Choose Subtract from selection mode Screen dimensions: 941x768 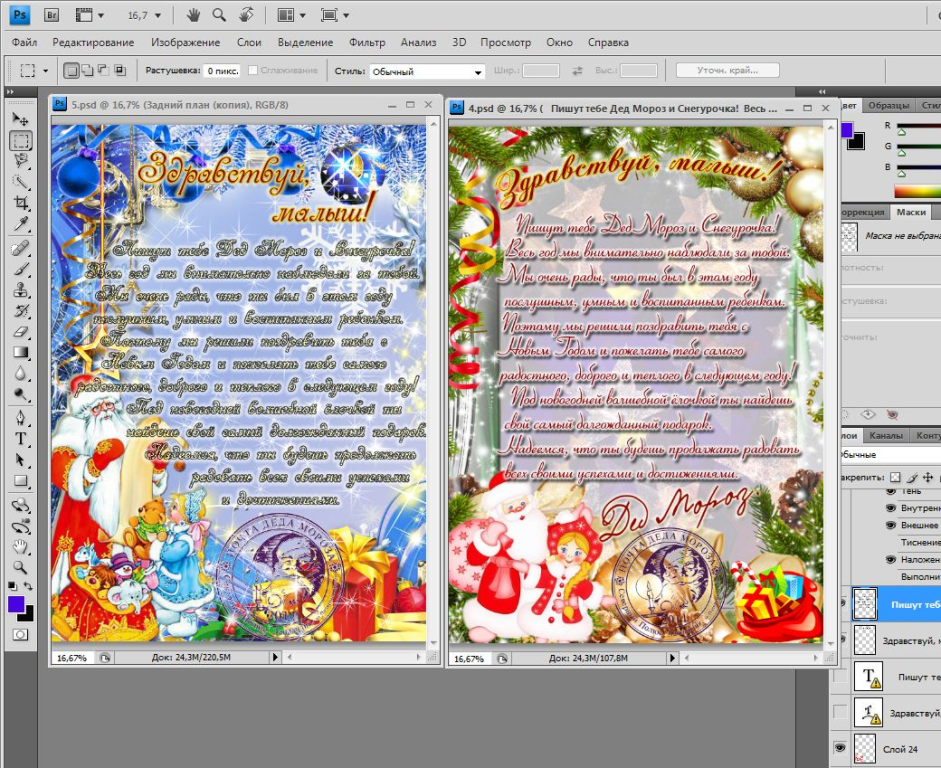103,71
